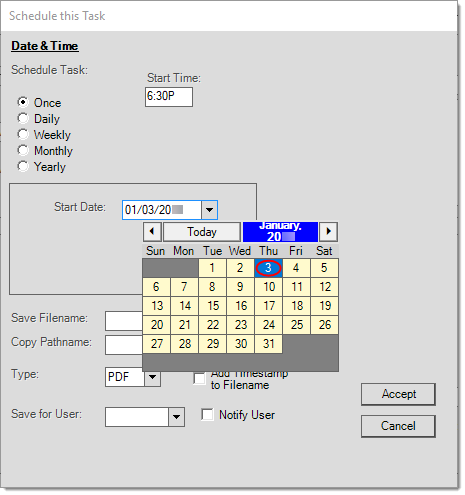Image resolution: width=465 pixels, height=495 pixels.
Task: Pick day 6 in calendar
Action: click(156, 287)
